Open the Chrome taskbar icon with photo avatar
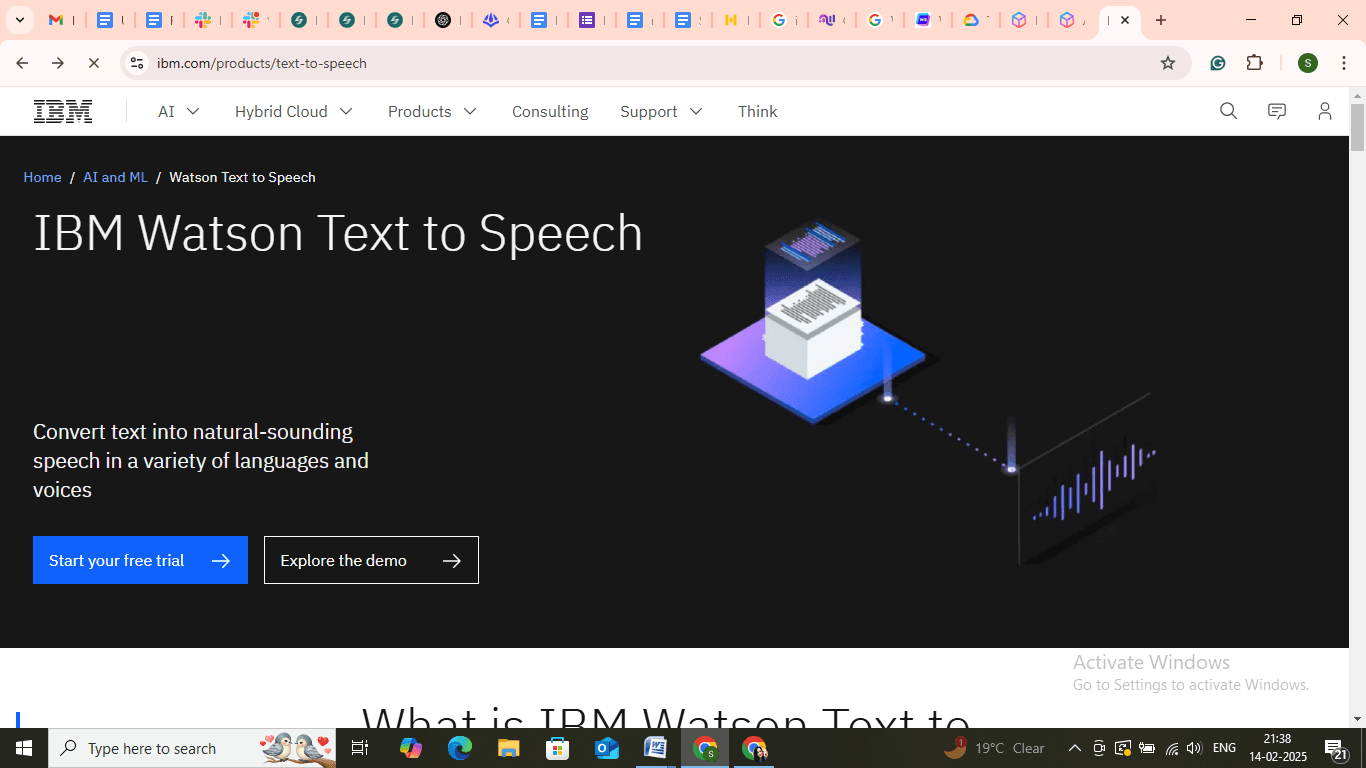The image size is (1366, 768). tap(754, 748)
